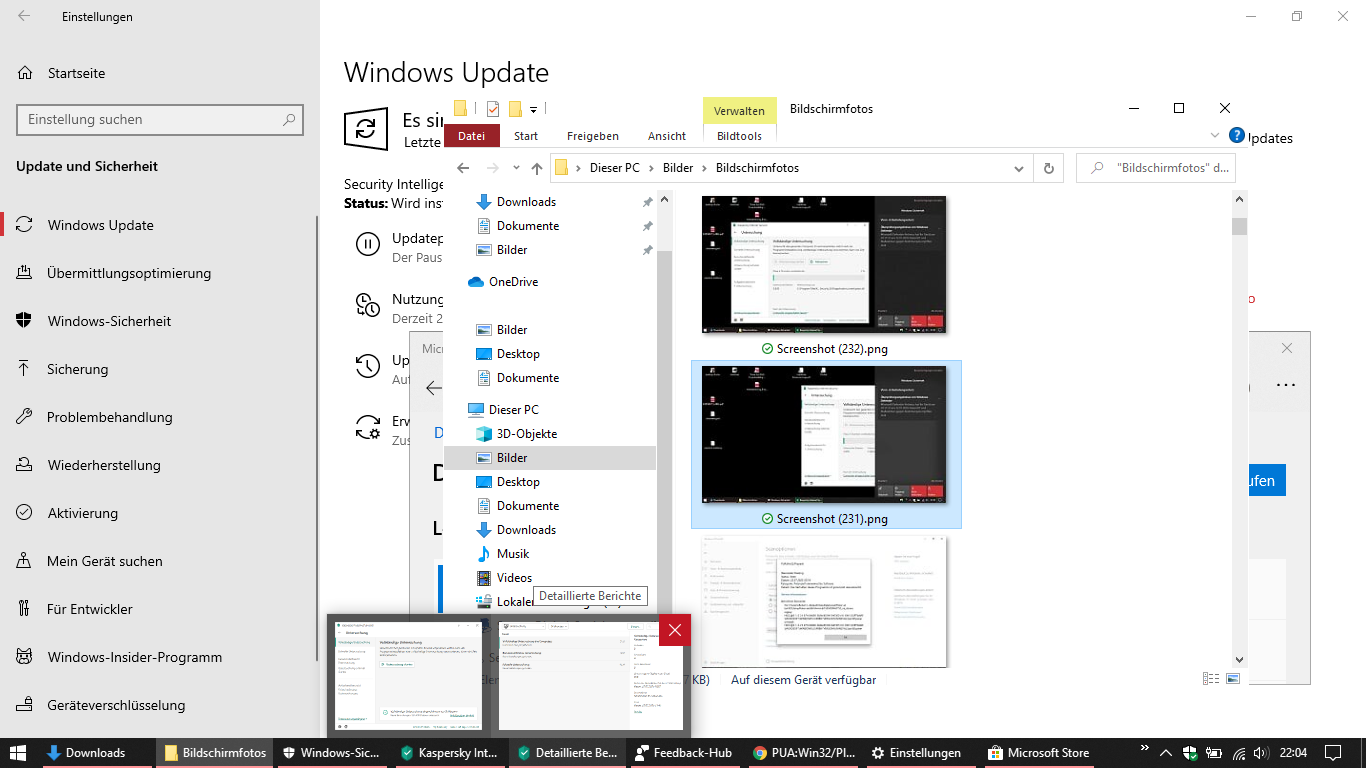The image size is (1366, 768).
Task: Expand the Explorer ribbon with the chevron
Action: point(1215,136)
